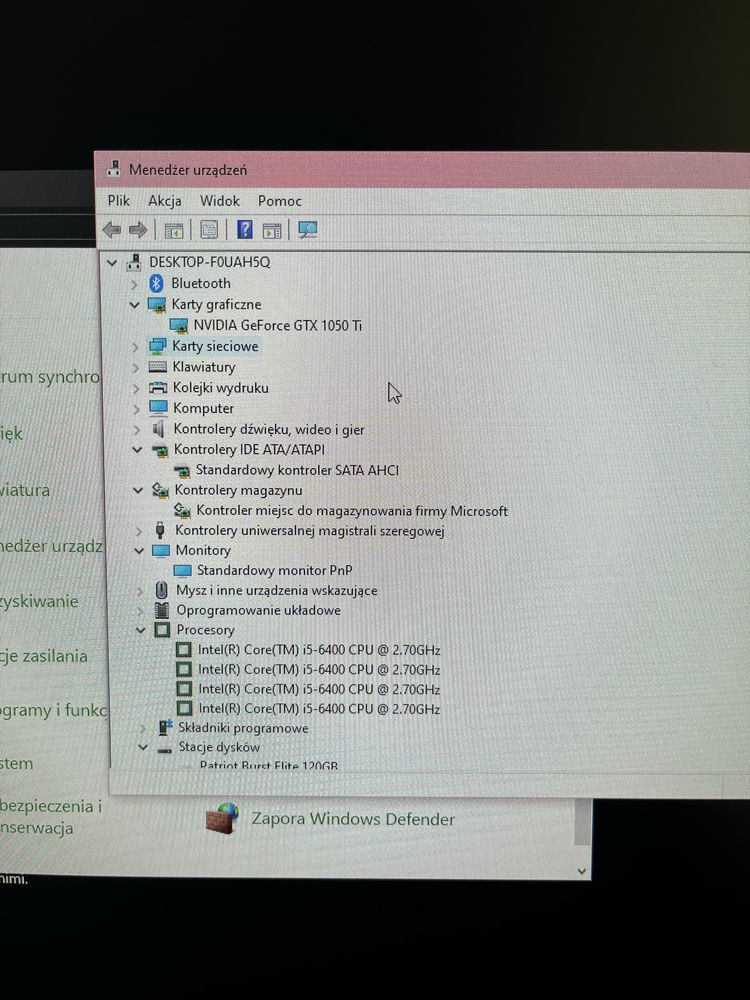Screen dimensions: 750x1000
Task: Open the Plik menu
Action: click(119, 201)
